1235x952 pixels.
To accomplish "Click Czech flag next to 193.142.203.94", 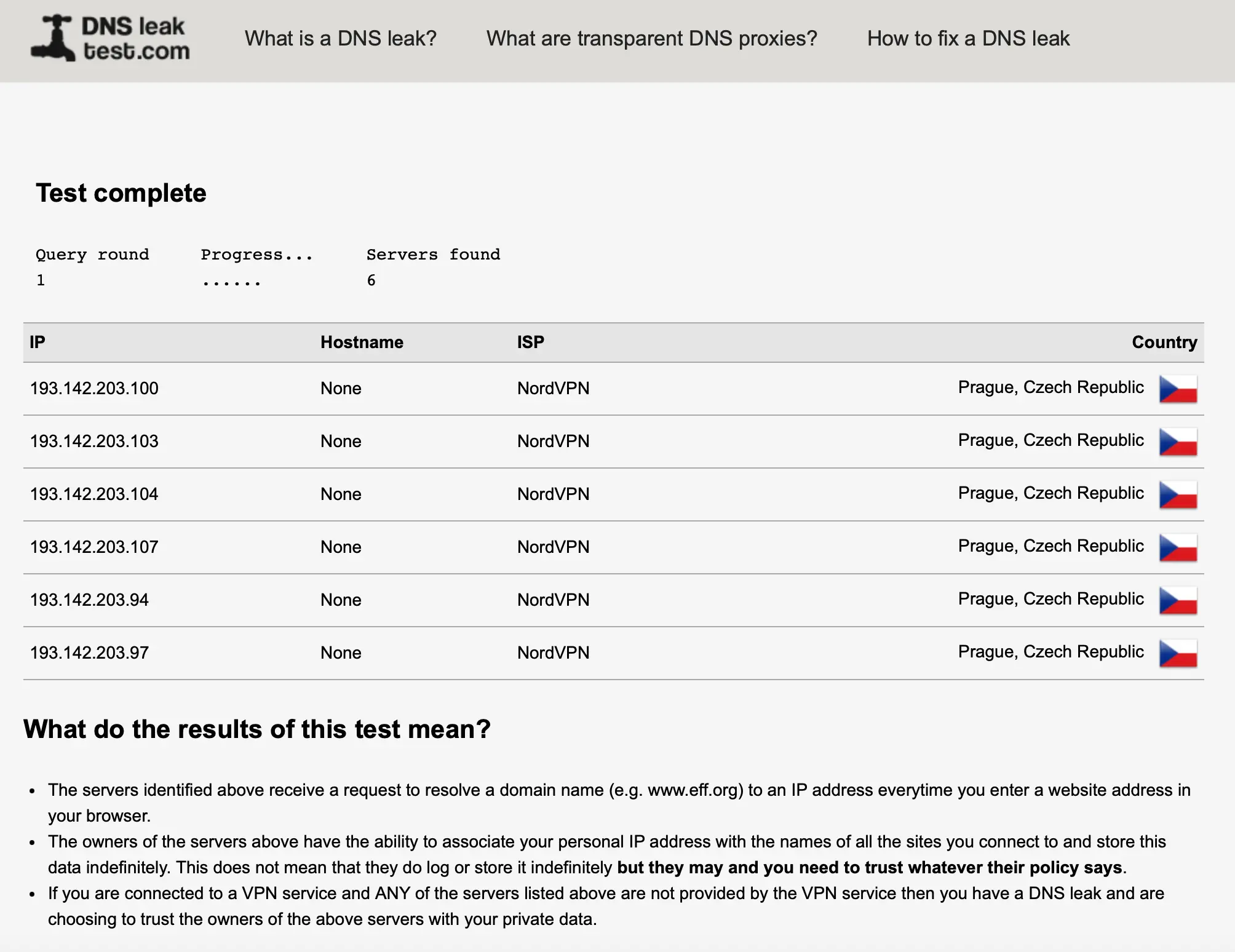I will pyautogui.click(x=1178, y=600).
